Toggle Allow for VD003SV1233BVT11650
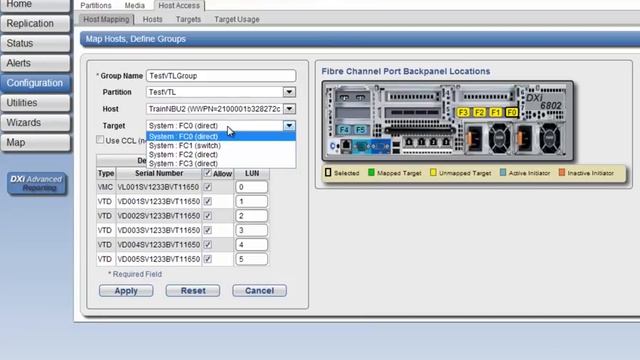640x360 pixels. point(208,230)
